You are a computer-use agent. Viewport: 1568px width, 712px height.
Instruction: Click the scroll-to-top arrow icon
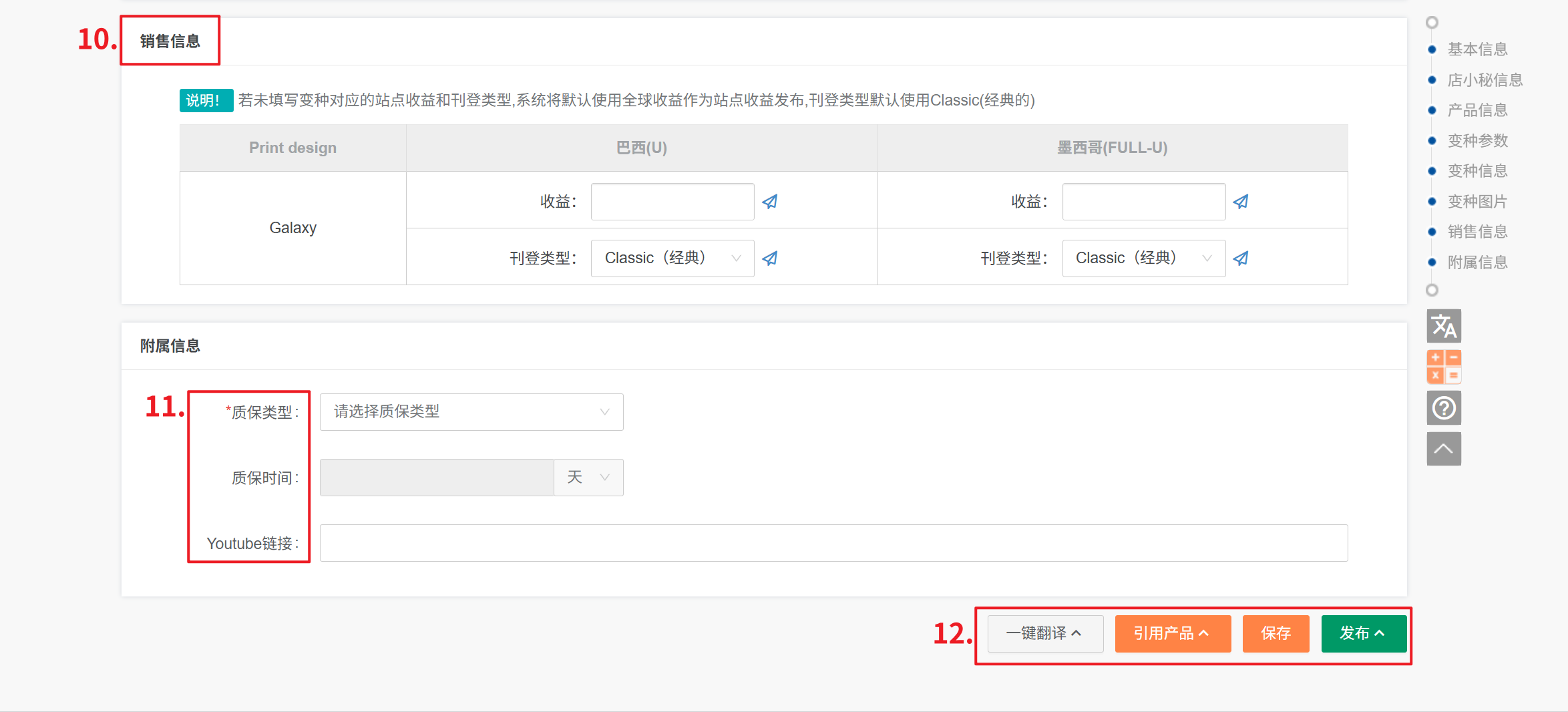(1443, 449)
